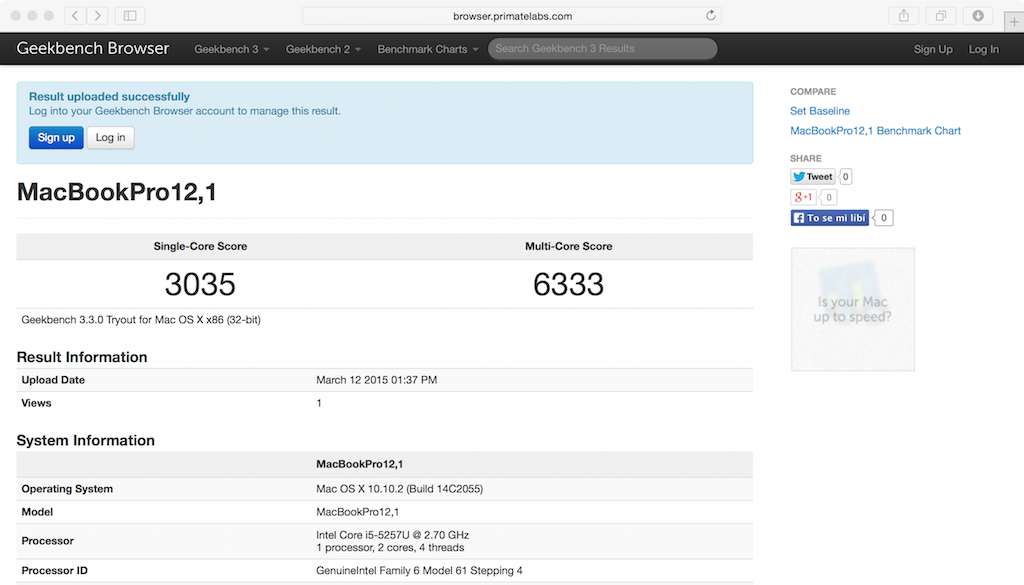The image size is (1024, 585).
Task: Select the MacBookPro12,1 page heading
Action: pos(116,192)
